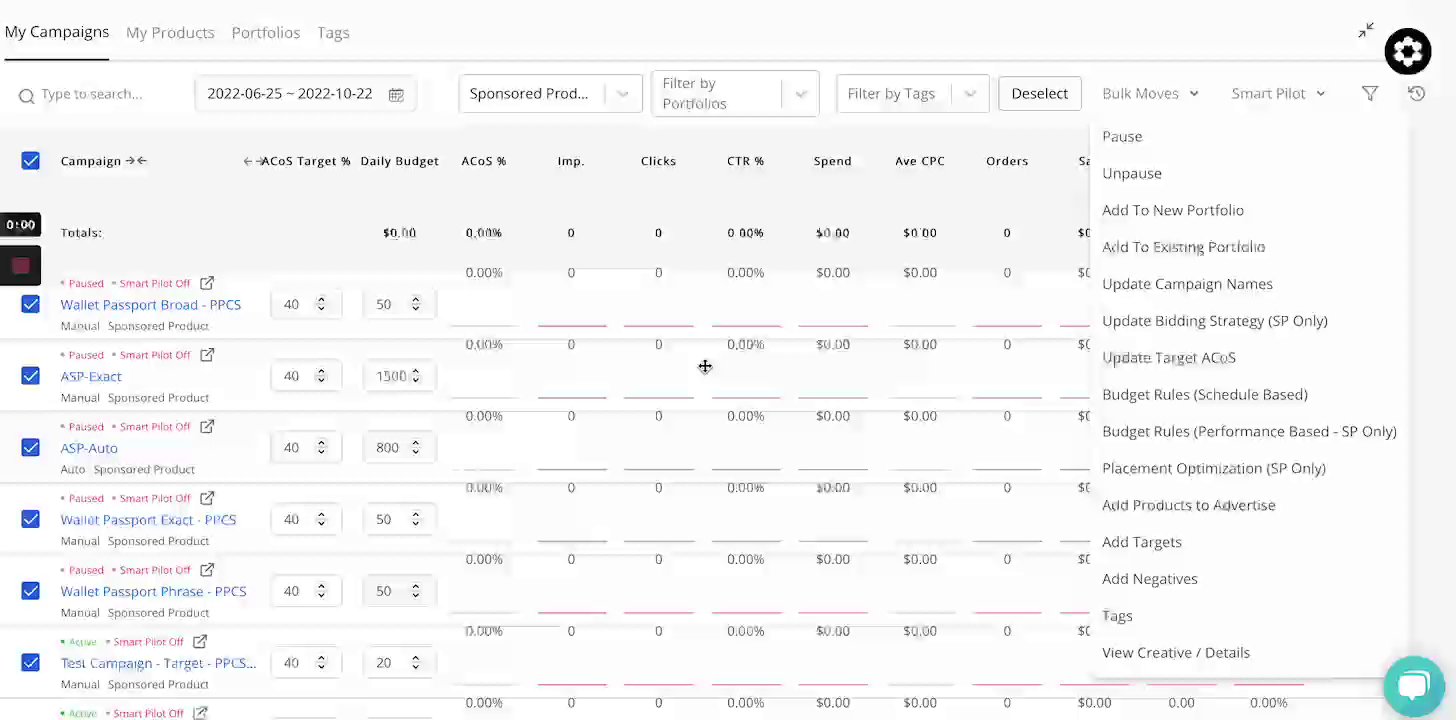The height and width of the screenshot is (720, 1456).
Task: Open the filter funnel icon
Action: pos(1370,93)
